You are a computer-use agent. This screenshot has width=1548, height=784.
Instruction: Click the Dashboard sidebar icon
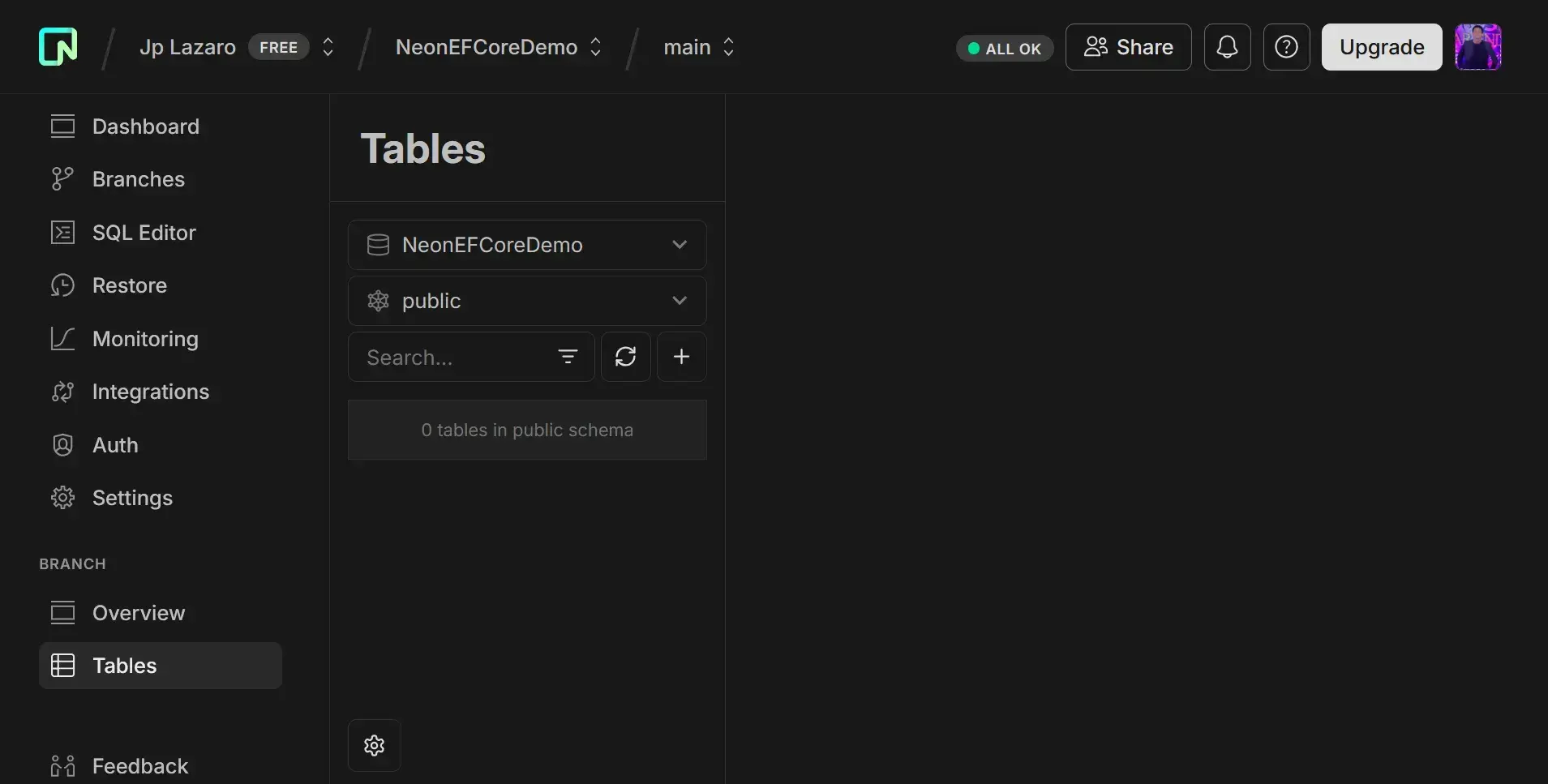click(62, 126)
